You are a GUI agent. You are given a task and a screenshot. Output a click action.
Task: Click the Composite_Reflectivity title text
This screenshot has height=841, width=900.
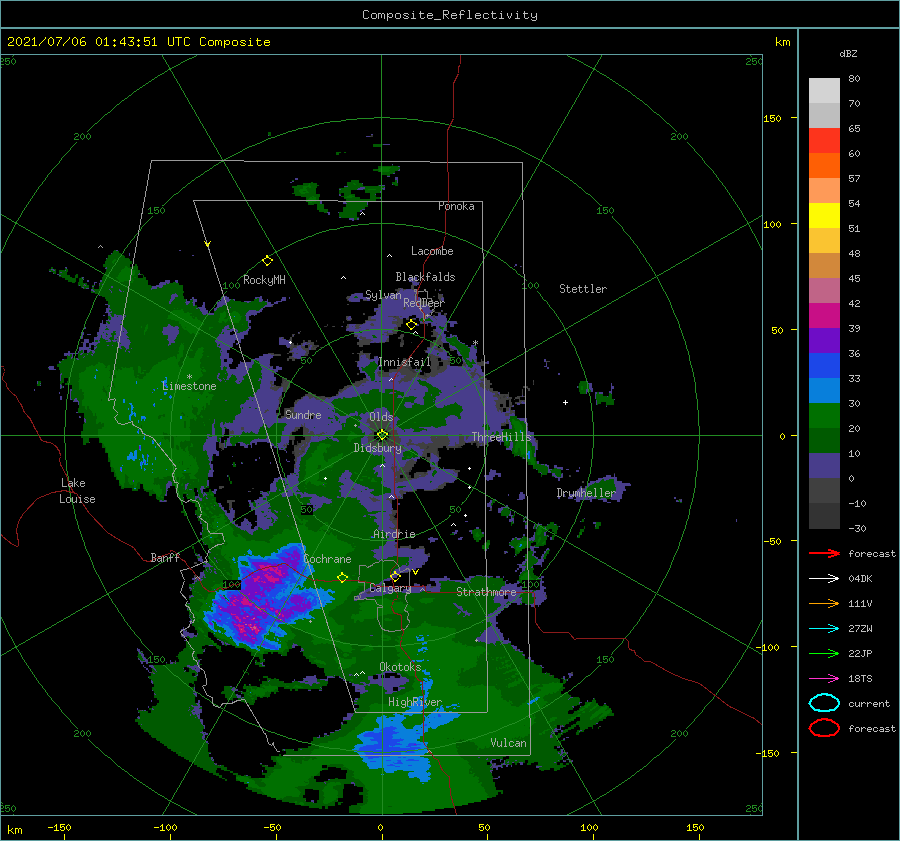point(449,15)
